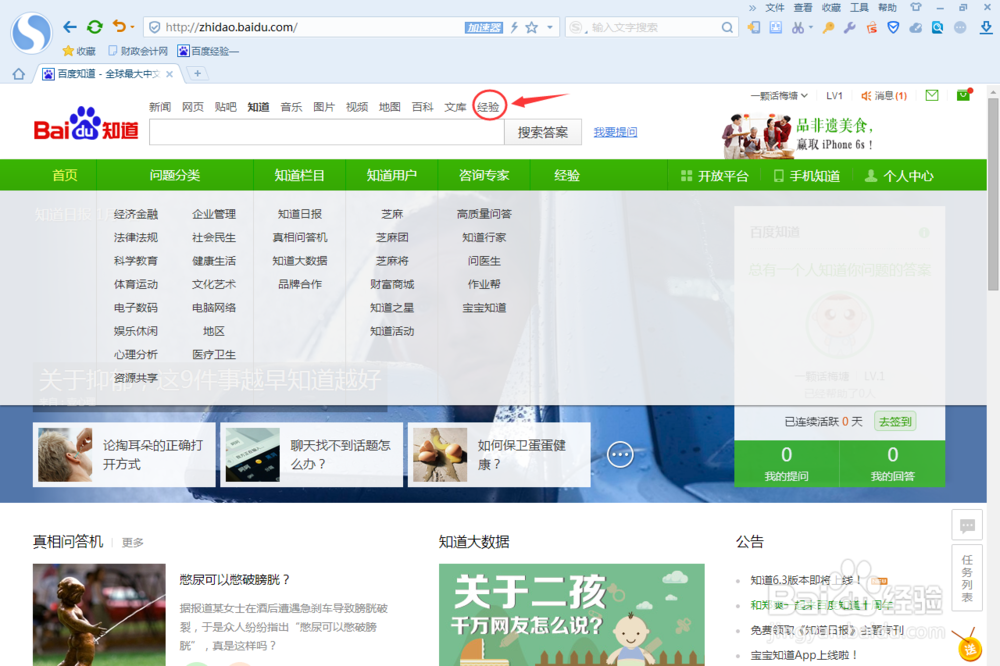Open the search engine selector in search box

pos(578,27)
